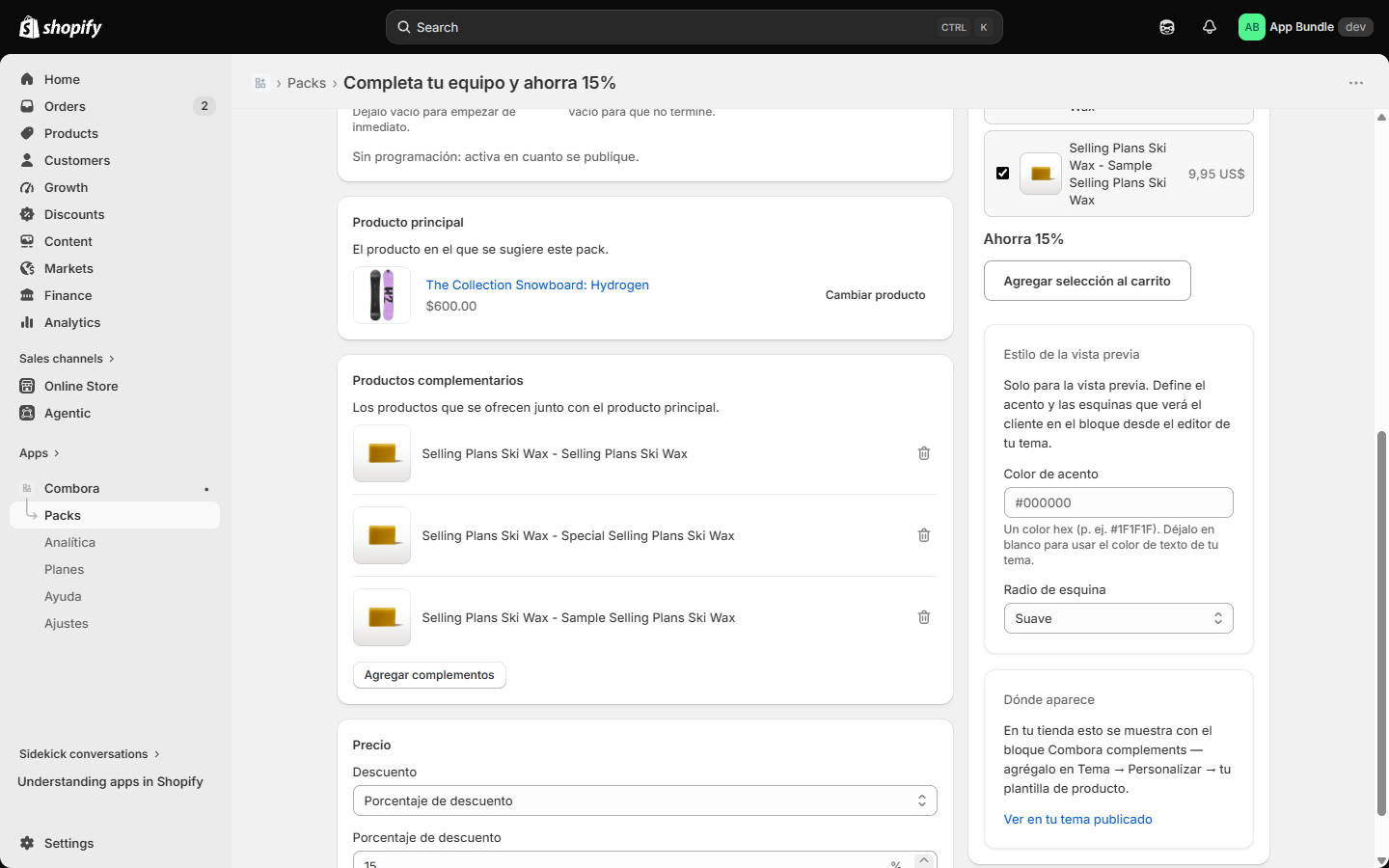This screenshot has width=1389, height=868.
Task: Click the Home icon in sidebar
Action: 27,79
